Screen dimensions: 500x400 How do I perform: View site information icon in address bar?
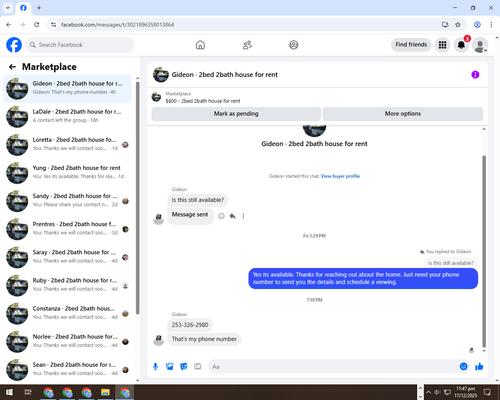point(53,25)
